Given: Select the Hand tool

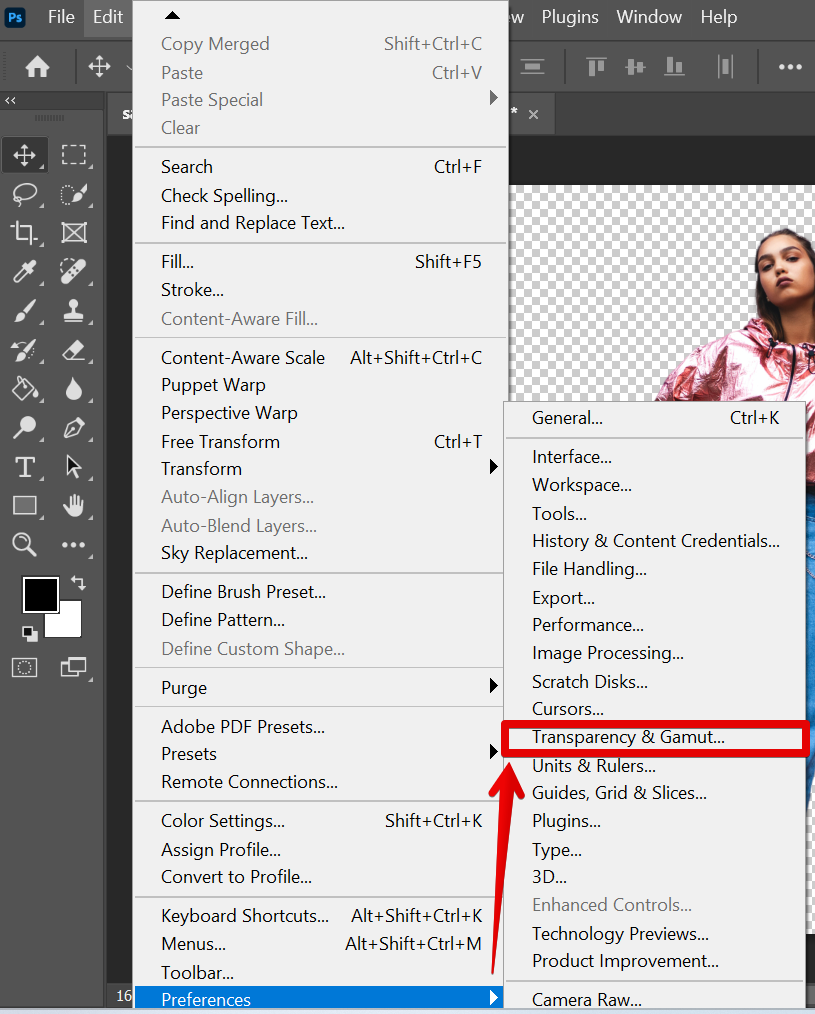Looking at the screenshot, I should pos(74,506).
